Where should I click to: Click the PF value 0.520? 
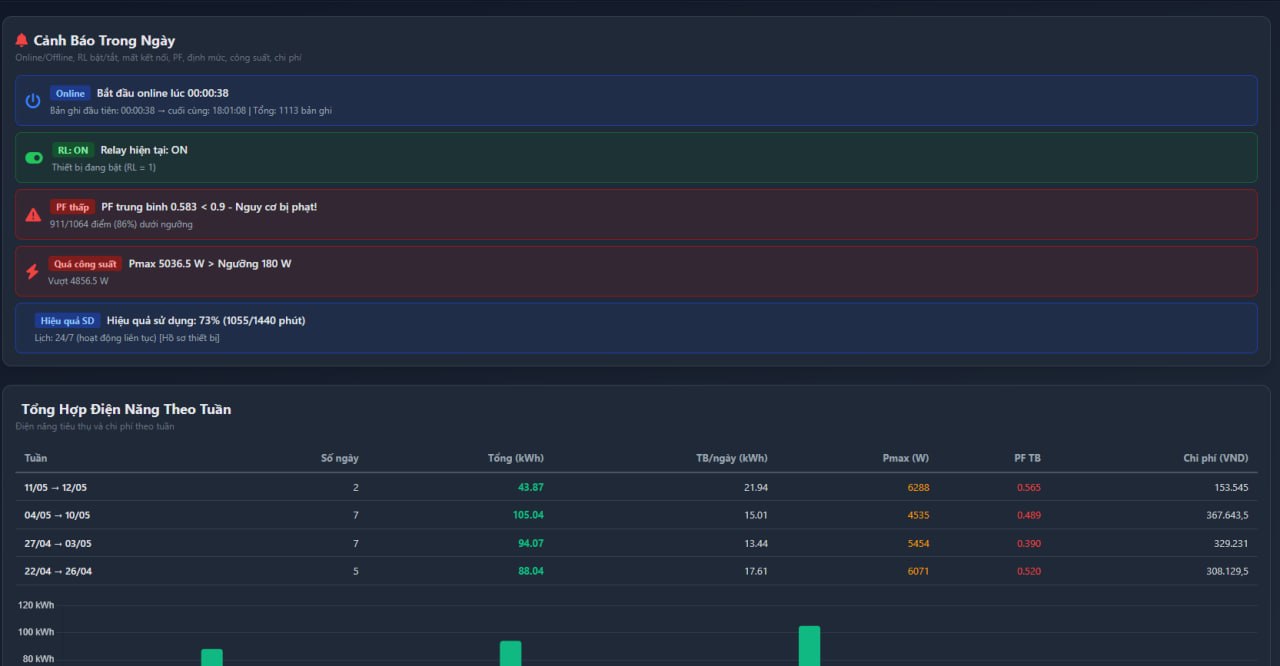1029,571
